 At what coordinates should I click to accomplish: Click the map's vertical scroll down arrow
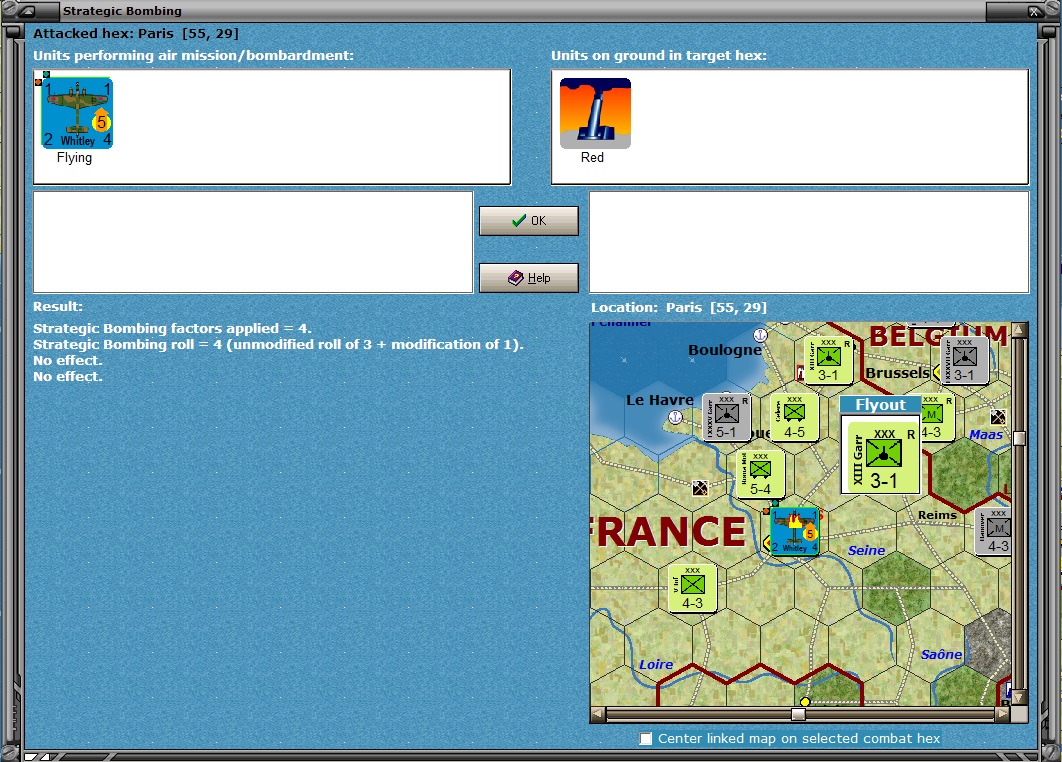pos(1019,697)
